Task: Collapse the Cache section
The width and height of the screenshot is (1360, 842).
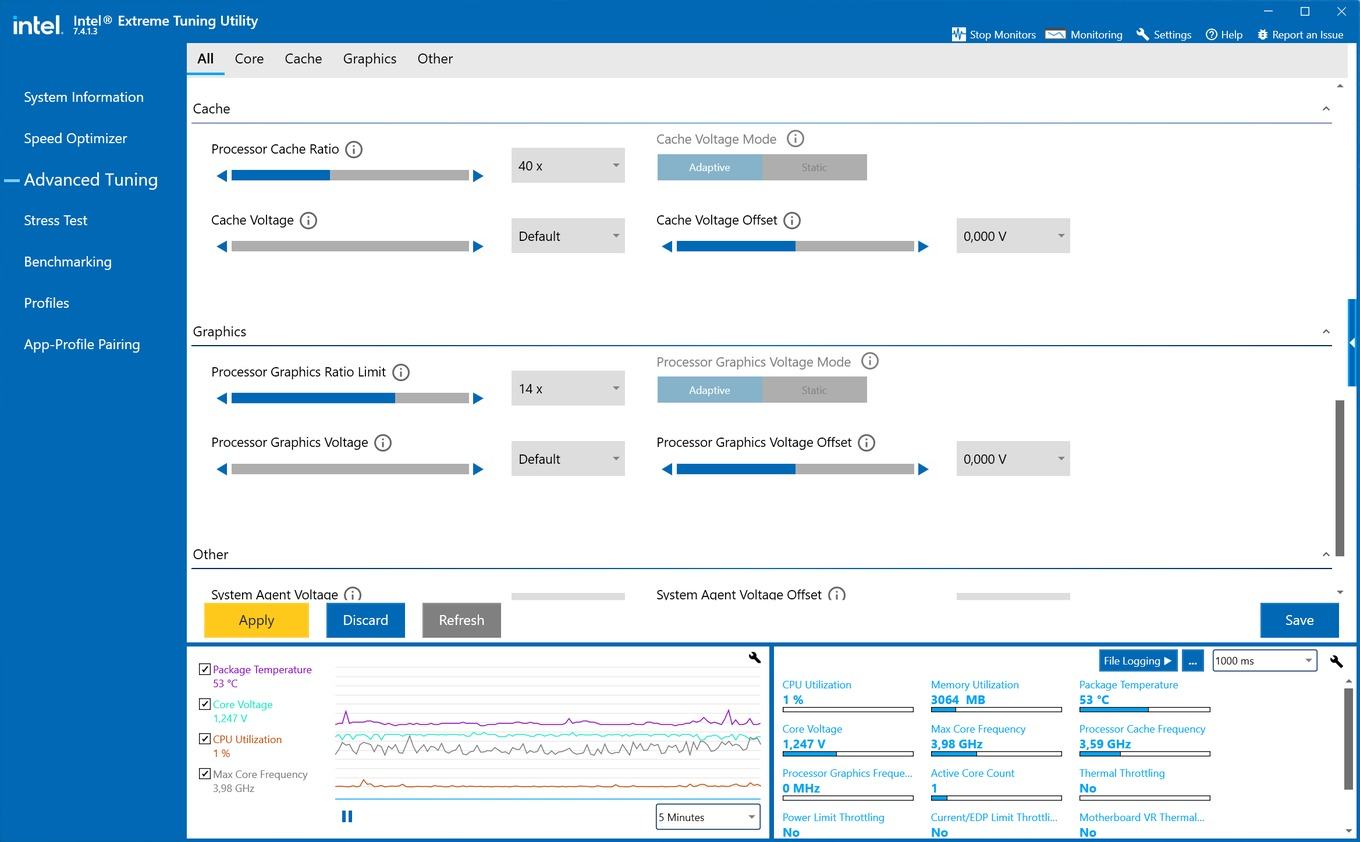Action: pyautogui.click(x=1326, y=109)
